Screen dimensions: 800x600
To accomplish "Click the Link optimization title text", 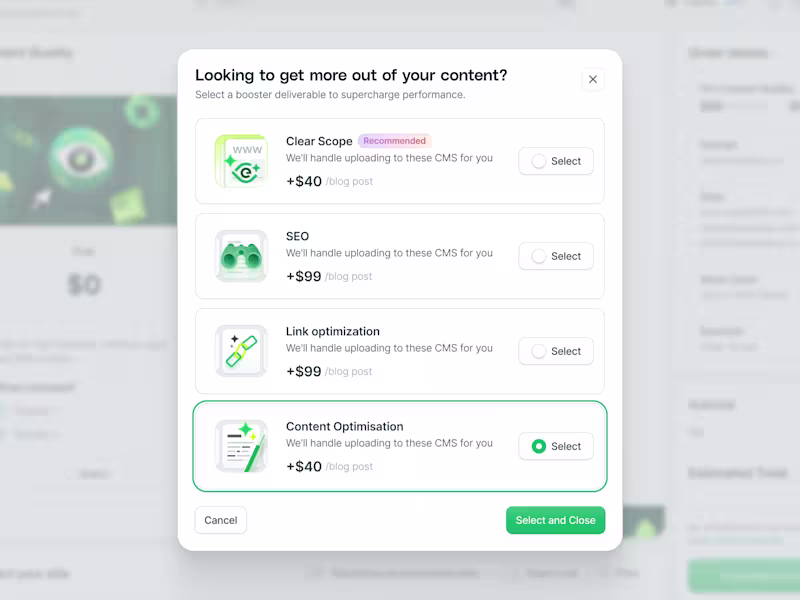I will click(333, 332).
